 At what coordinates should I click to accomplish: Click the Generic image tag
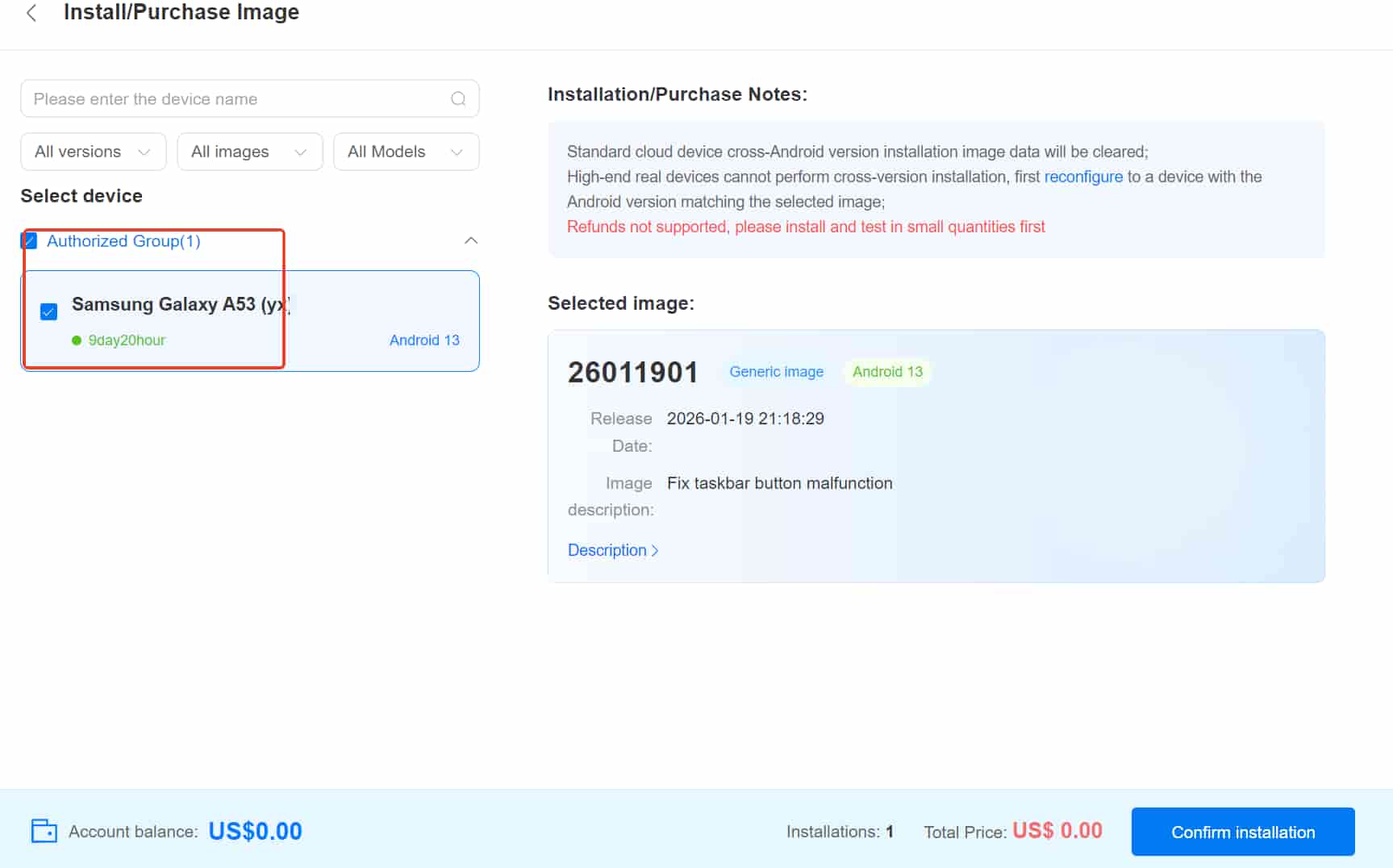click(x=776, y=372)
